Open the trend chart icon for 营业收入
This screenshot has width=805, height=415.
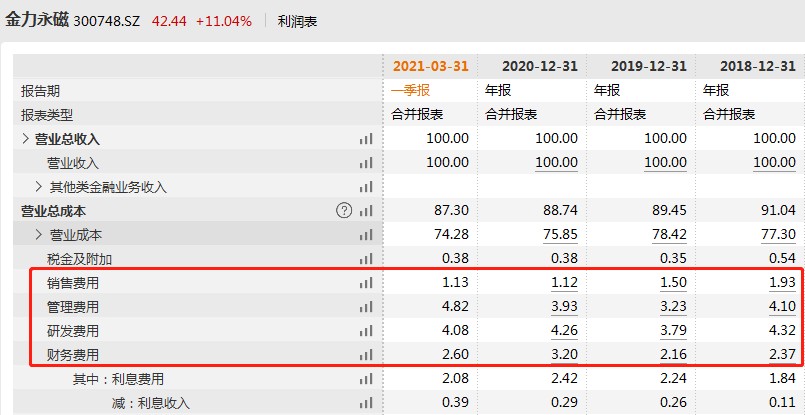365,163
